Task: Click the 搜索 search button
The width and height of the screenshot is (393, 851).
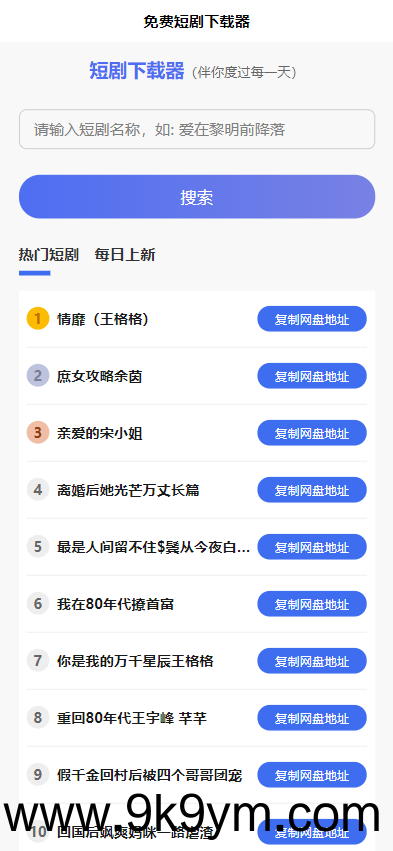Action: pyautogui.click(x=197, y=197)
